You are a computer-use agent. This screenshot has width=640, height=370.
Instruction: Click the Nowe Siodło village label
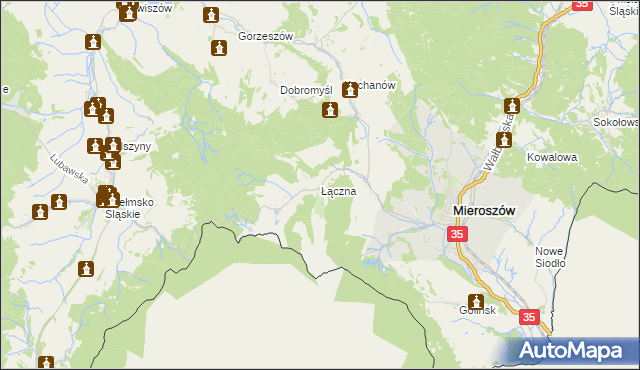click(550, 257)
